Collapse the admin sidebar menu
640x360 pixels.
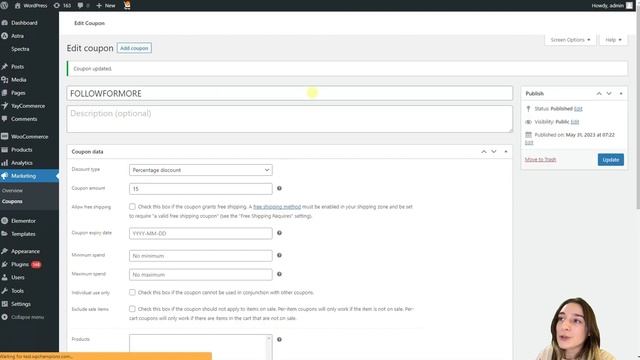pyautogui.click(x=23, y=317)
